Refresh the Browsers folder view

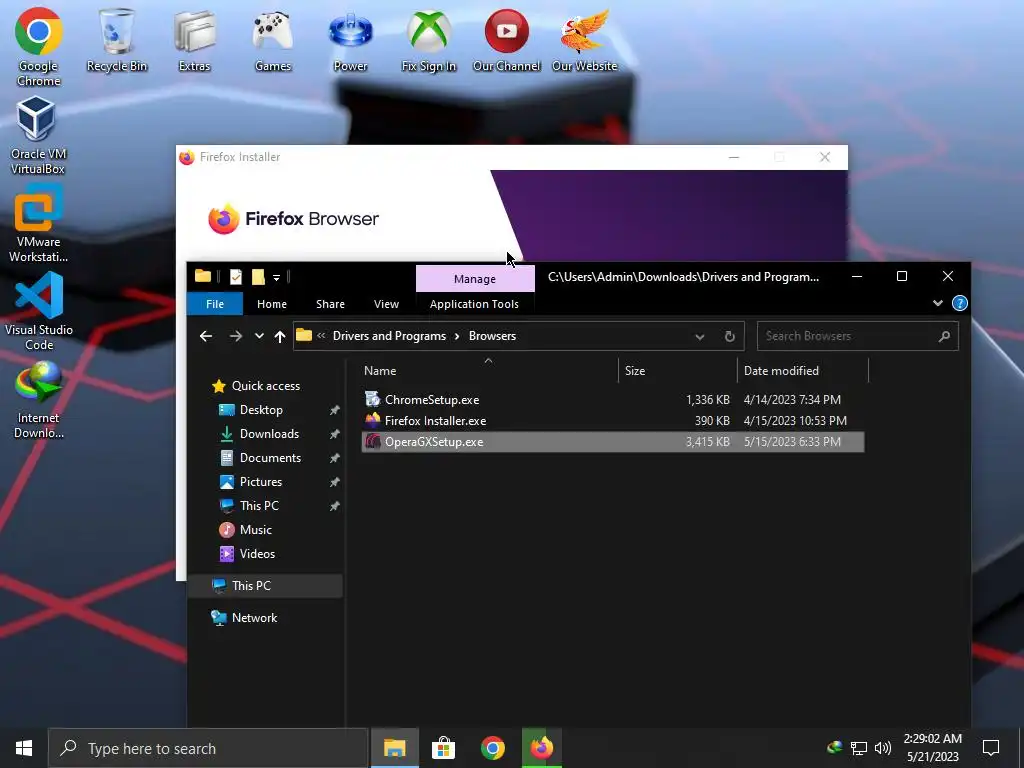[729, 336]
